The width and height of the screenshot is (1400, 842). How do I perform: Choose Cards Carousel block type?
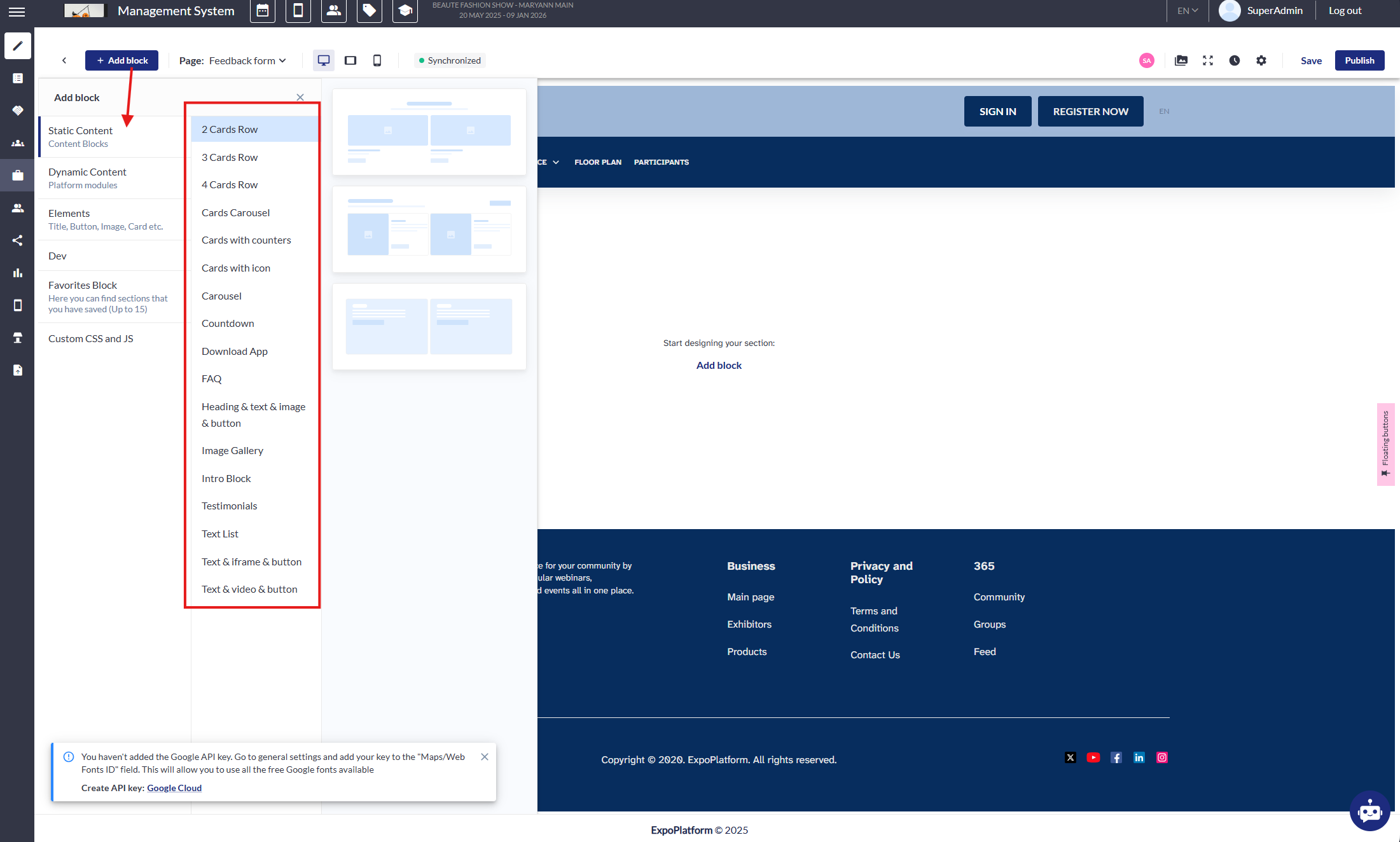[235, 212]
